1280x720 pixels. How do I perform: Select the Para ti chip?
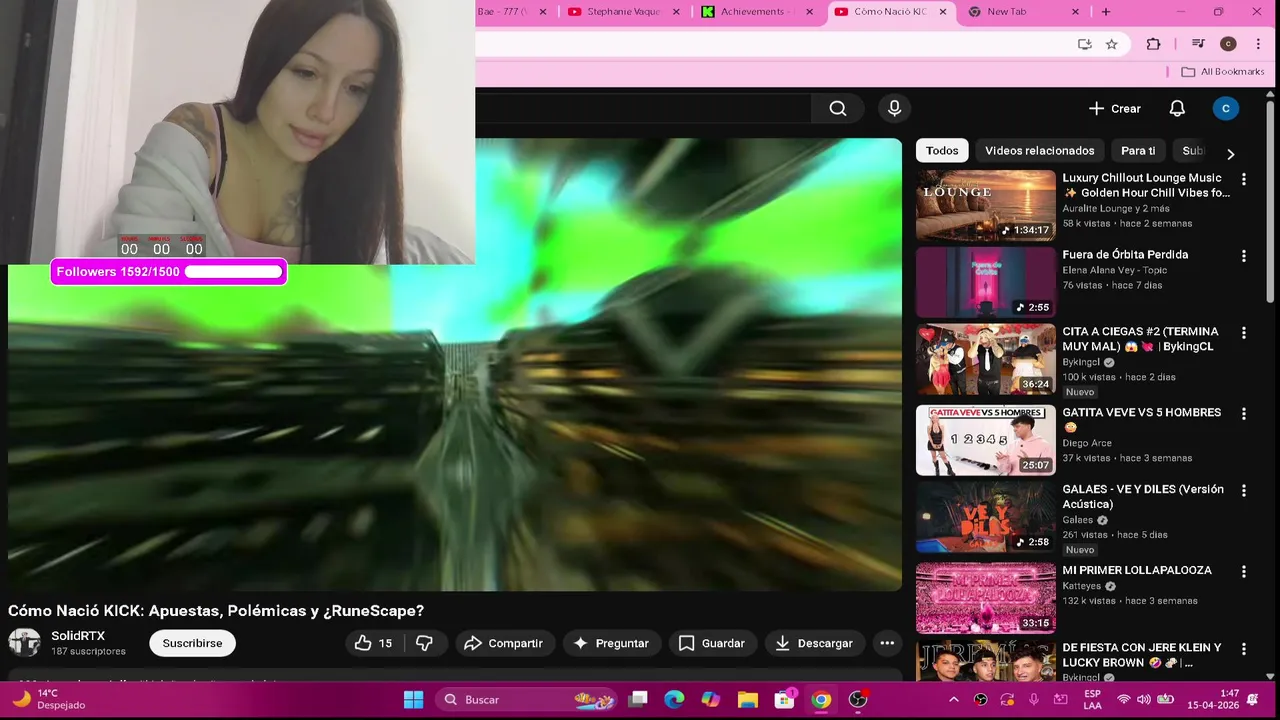[1138, 151]
